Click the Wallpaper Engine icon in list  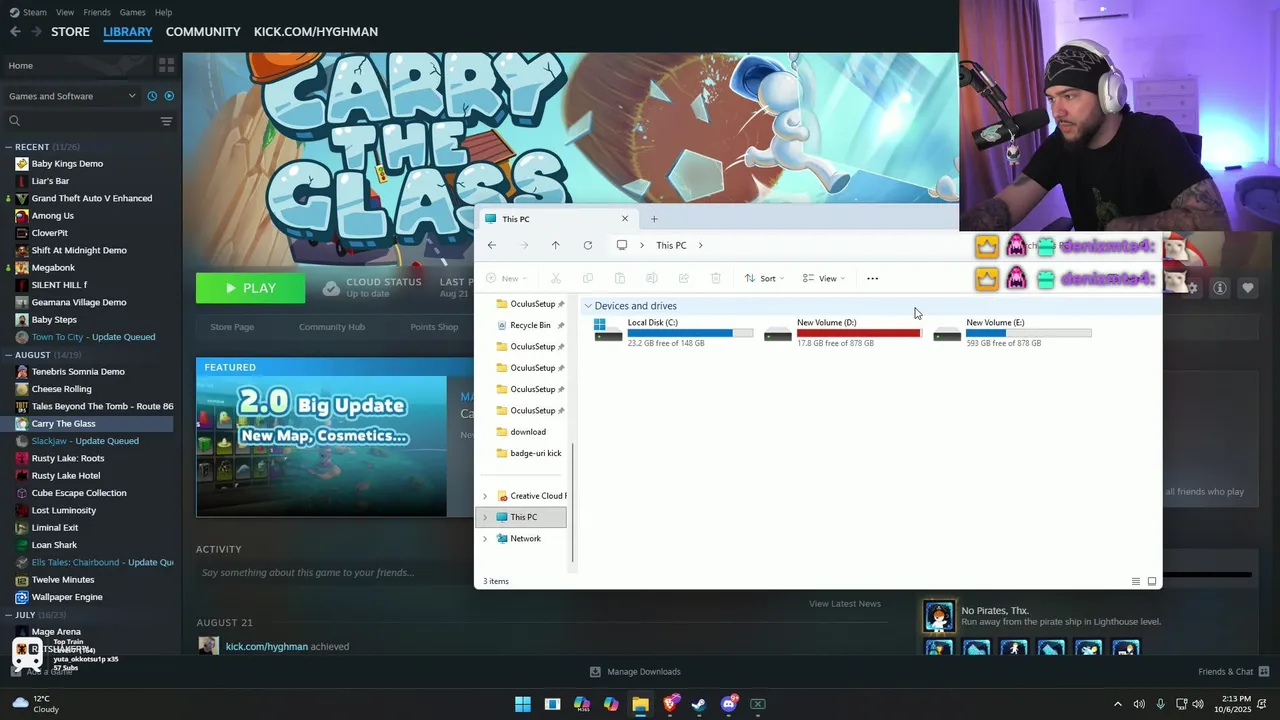[22, 597]
